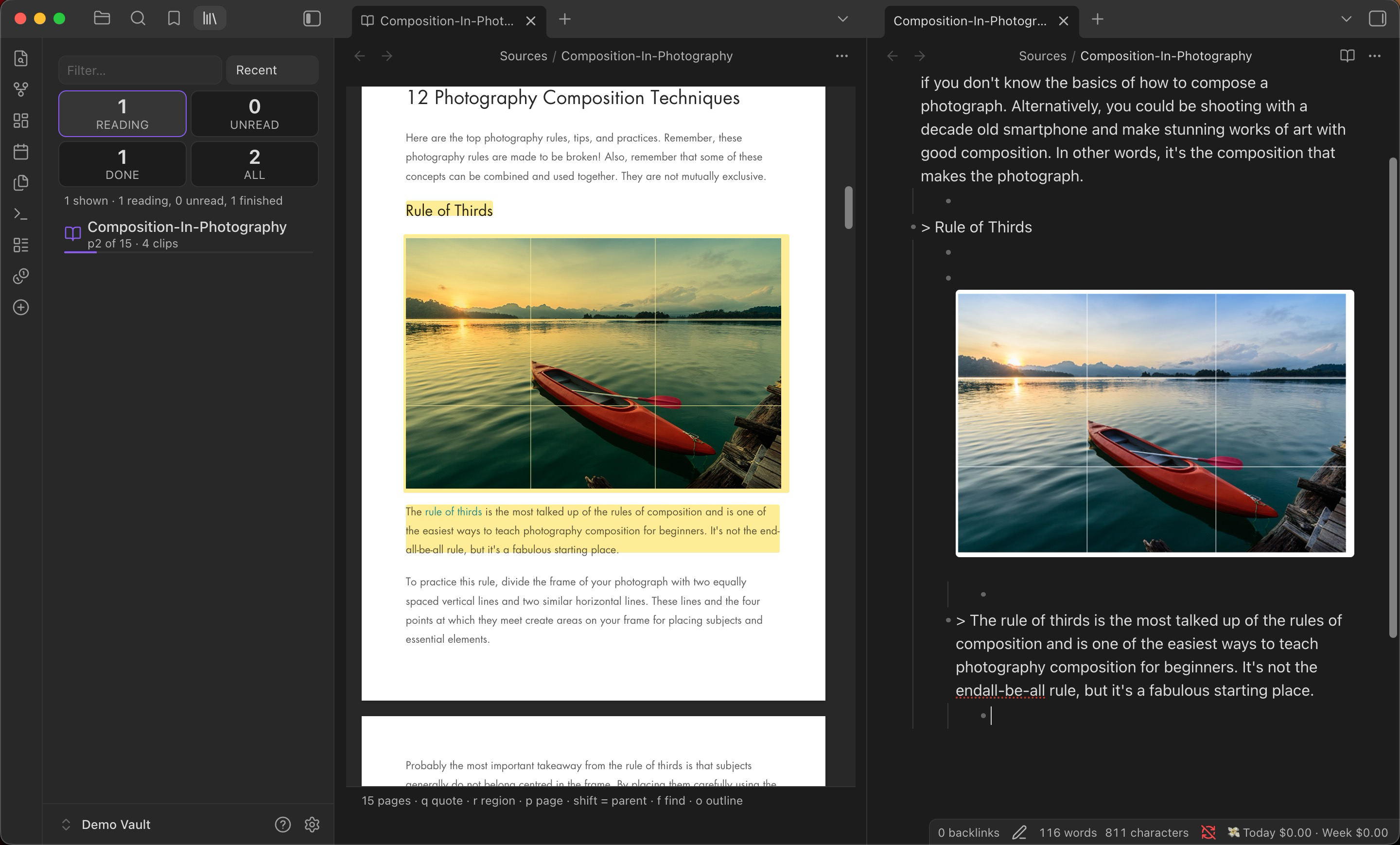Click the embedded kayak image in the note
The width and height of the screenshot is (1400, 845).
pyautogui.click(x=1155, y=423)
